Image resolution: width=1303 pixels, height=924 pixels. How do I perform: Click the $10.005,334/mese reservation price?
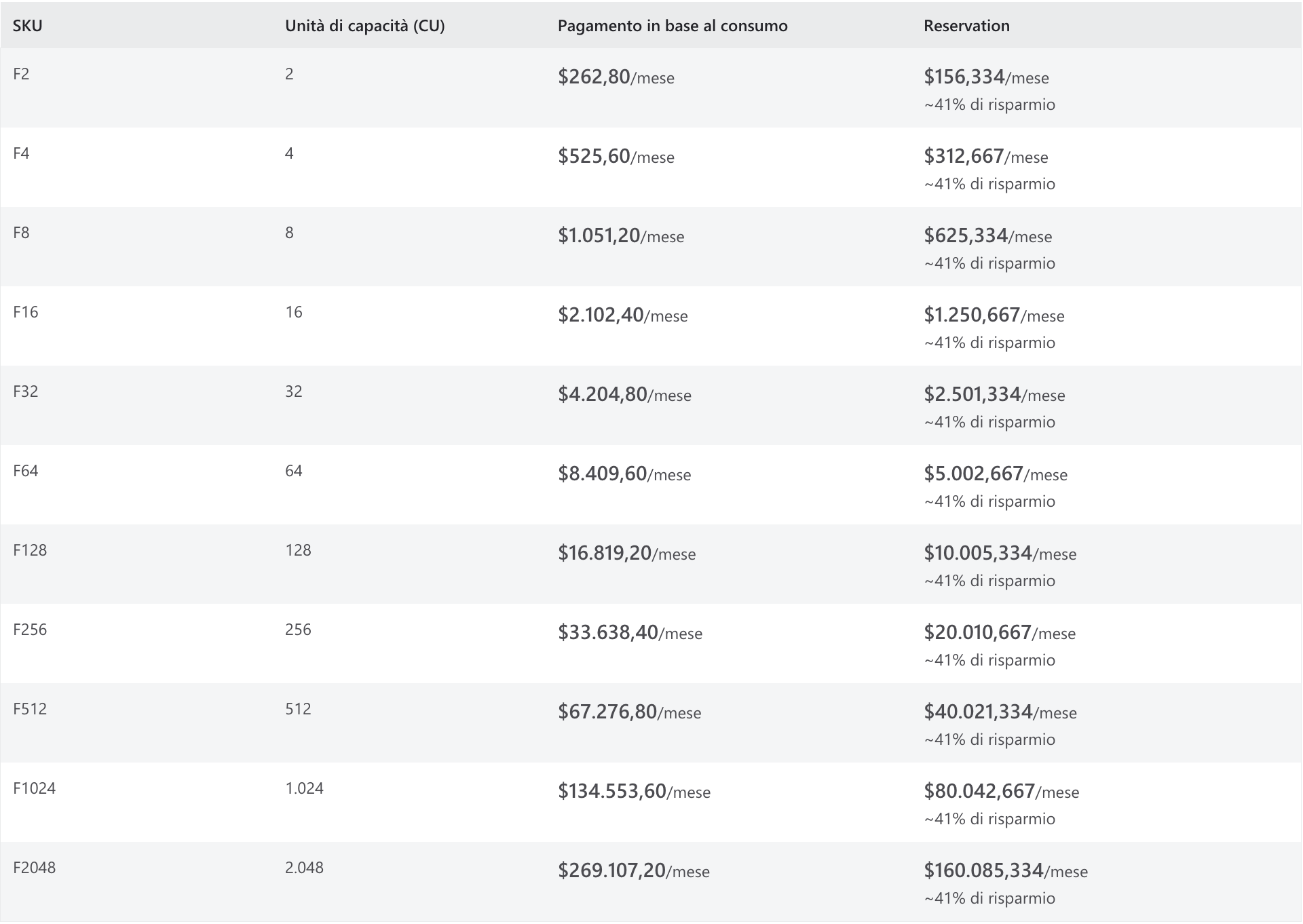[x=1000, y=554]
